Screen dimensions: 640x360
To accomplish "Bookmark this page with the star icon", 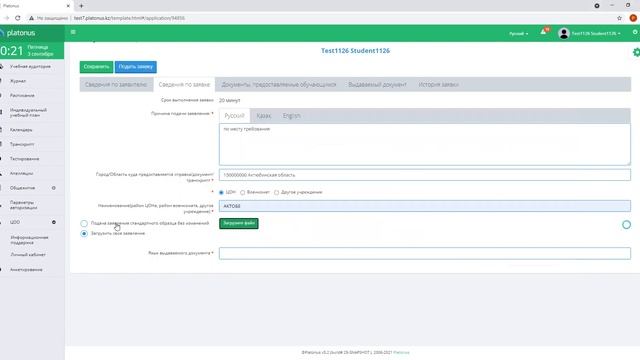I will point(619,18).
